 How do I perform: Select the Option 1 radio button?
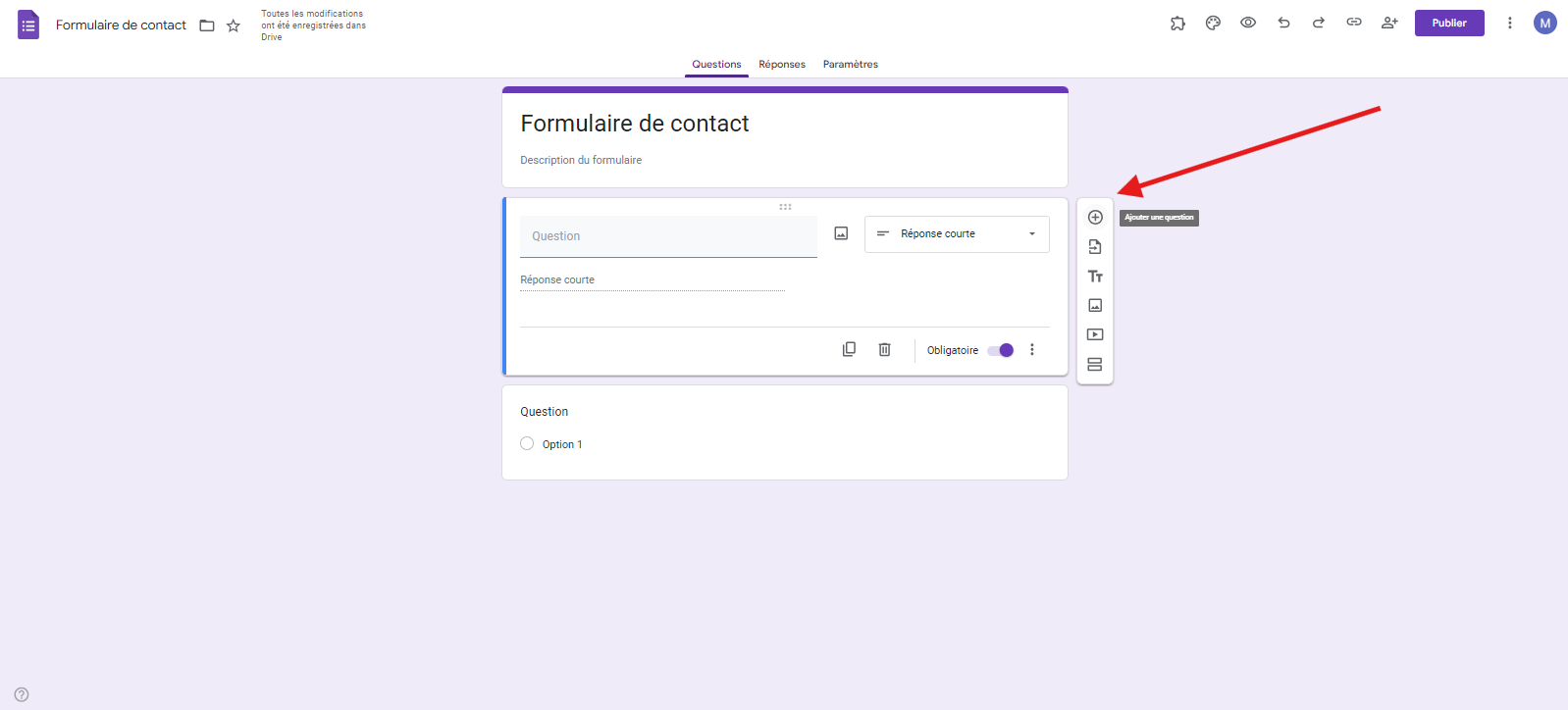tap(527, 444)
